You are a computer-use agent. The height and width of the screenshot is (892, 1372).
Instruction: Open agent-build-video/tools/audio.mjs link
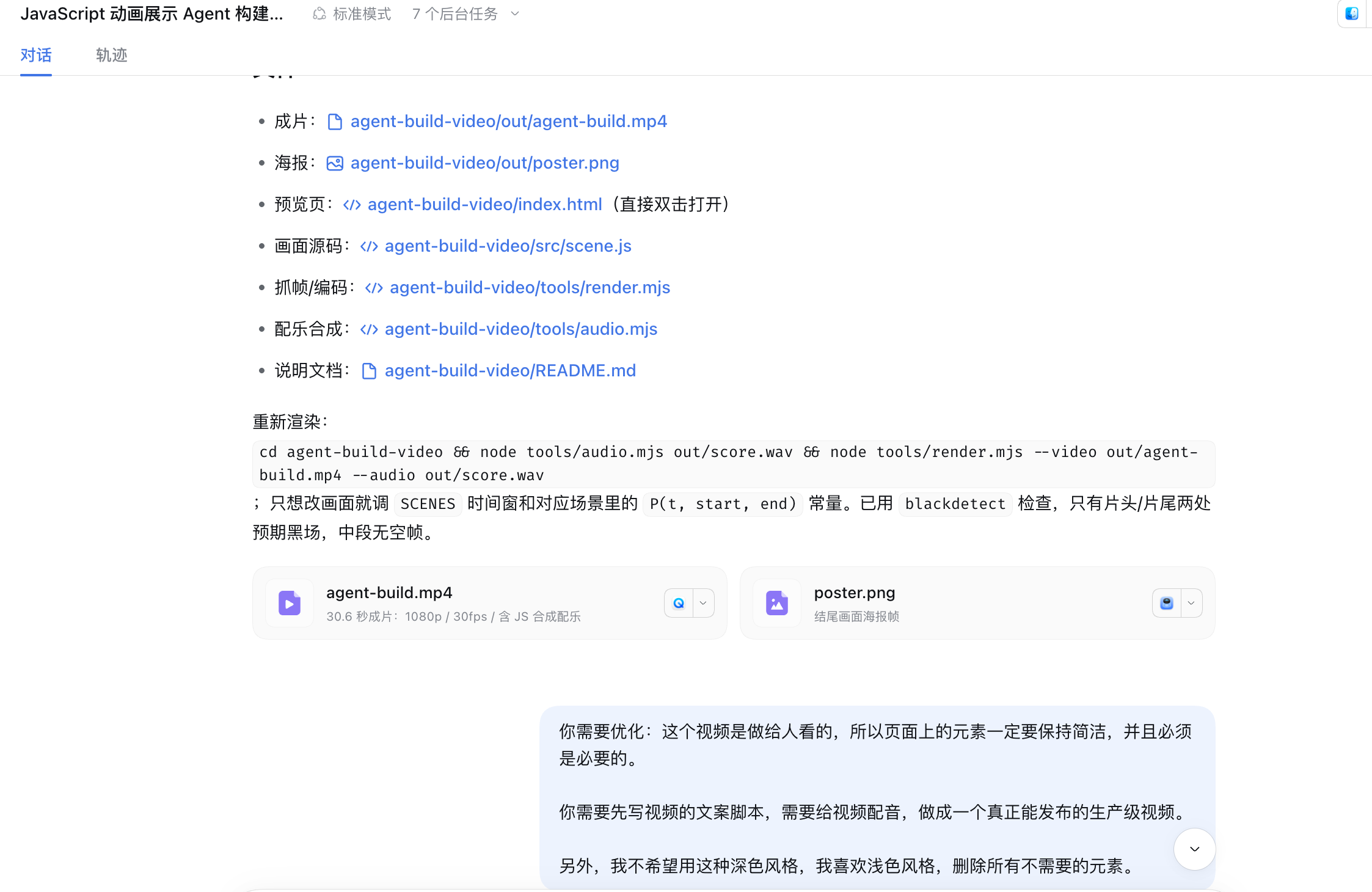click(x=520, y=329)
